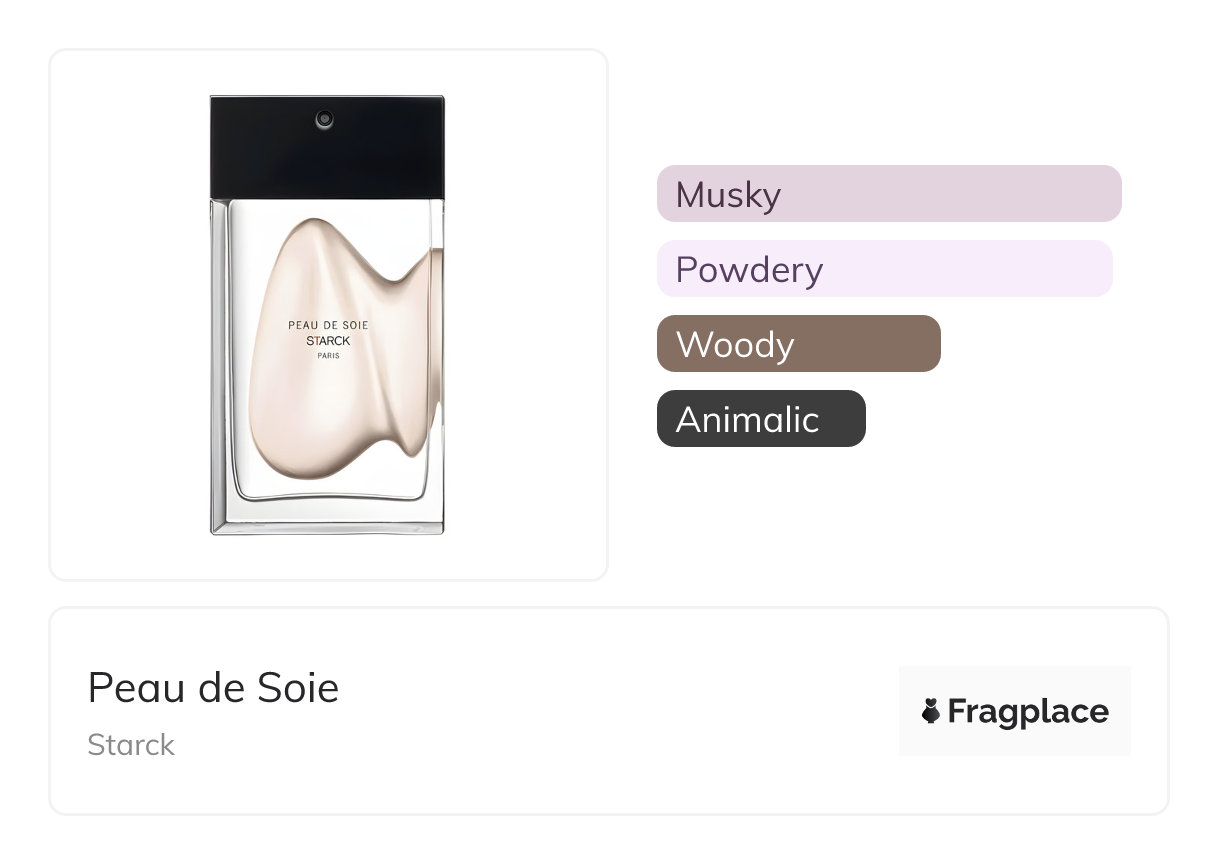Select the Musky accord bar

889,194
